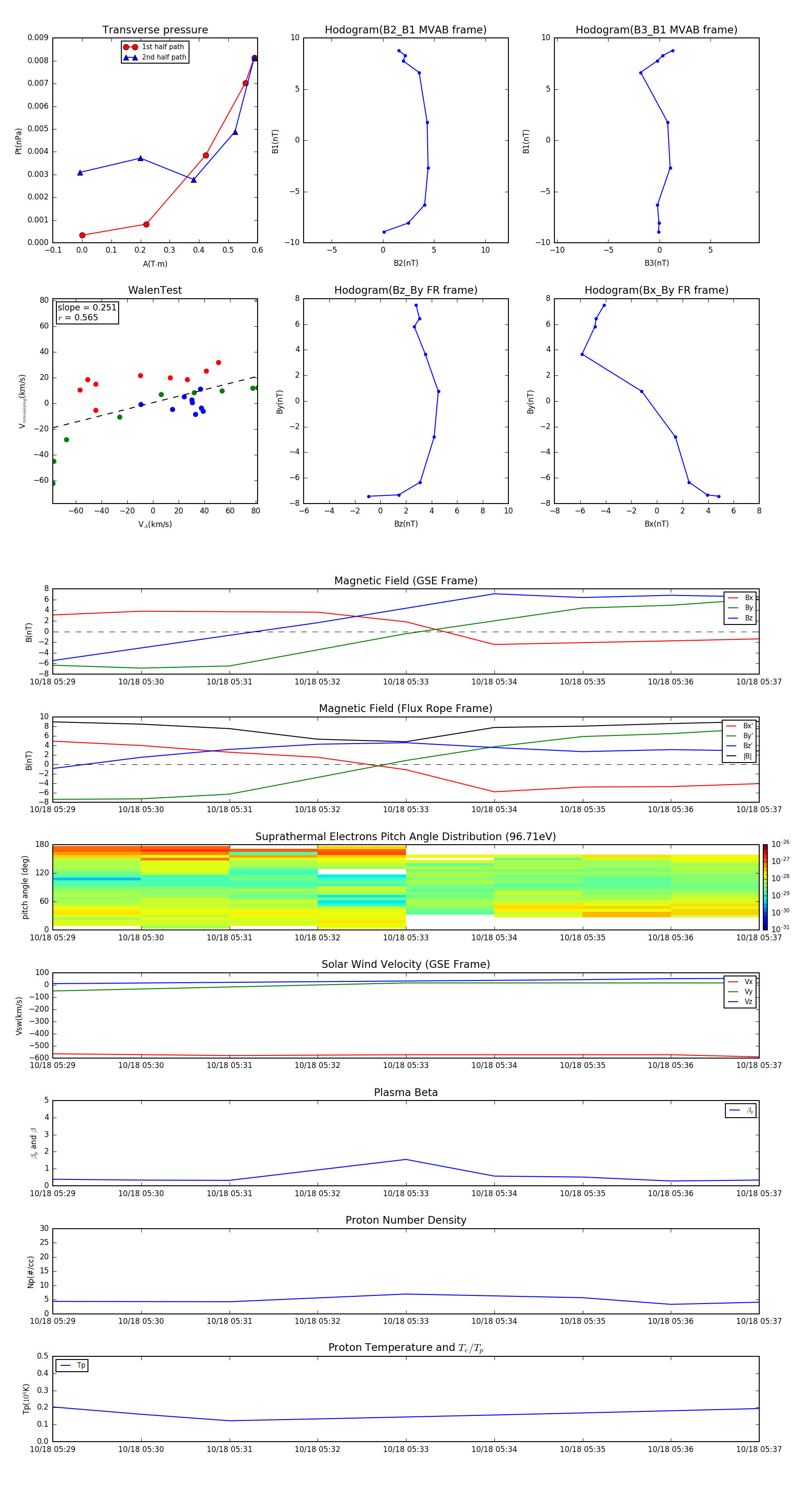Click the 'Np(#/cc)' axis label
Image resolution: width=812 pixels, height=1489 pixels.
click(31, 1271)
